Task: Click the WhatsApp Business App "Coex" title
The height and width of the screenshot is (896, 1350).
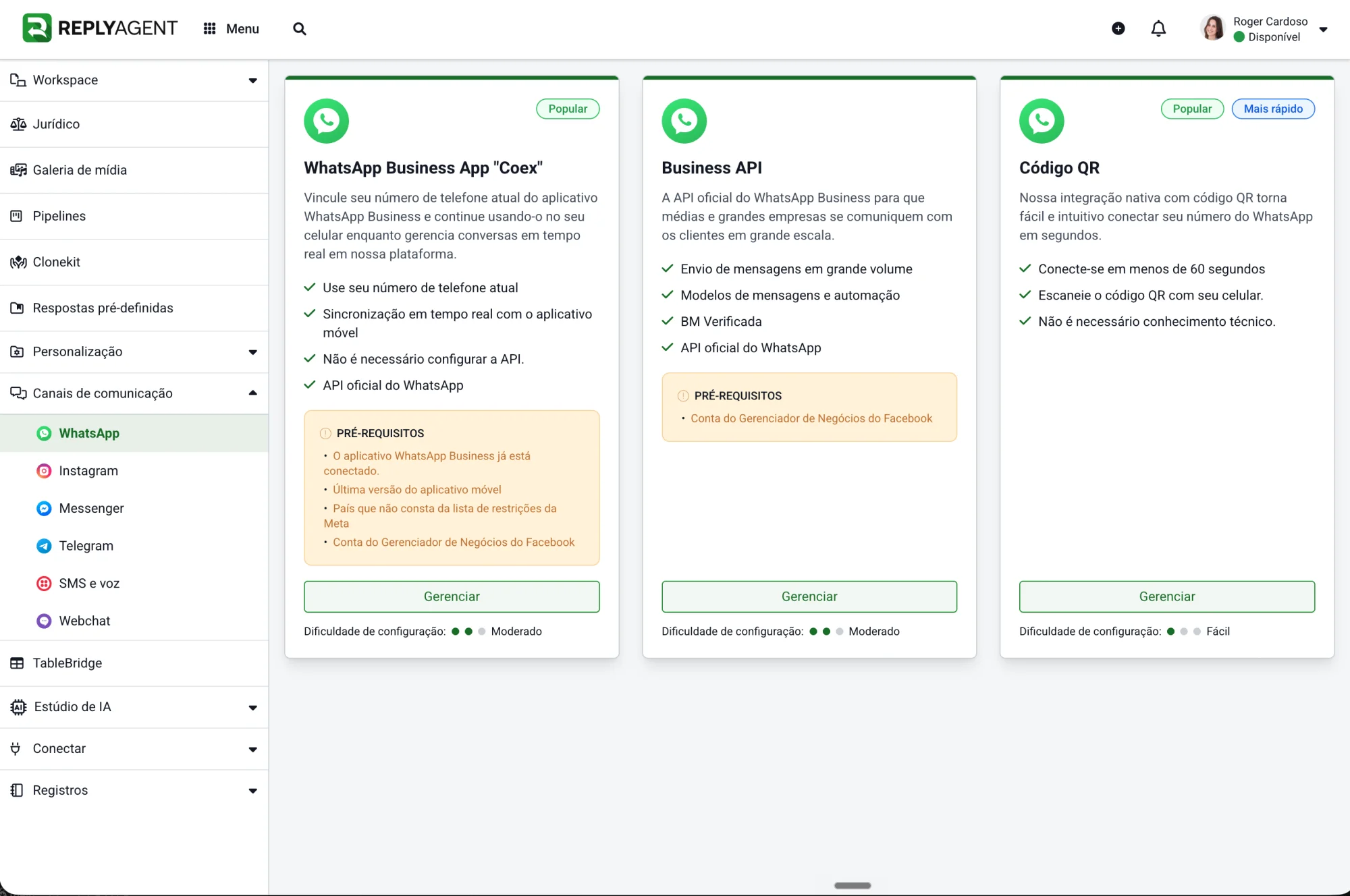Action: point(423,168)
